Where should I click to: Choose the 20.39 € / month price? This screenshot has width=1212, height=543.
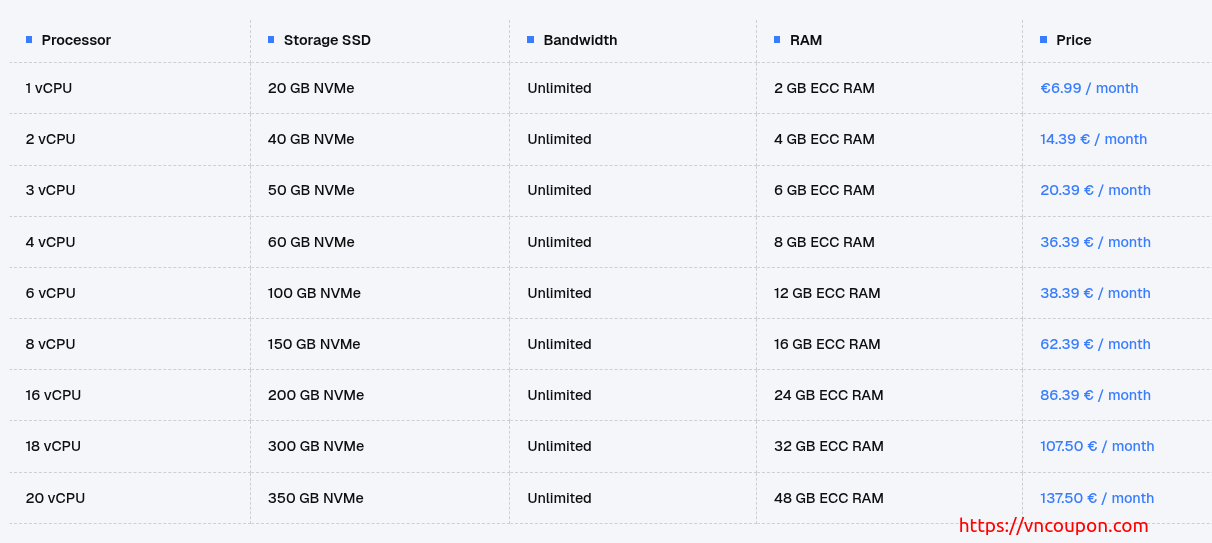point(1095,190)
